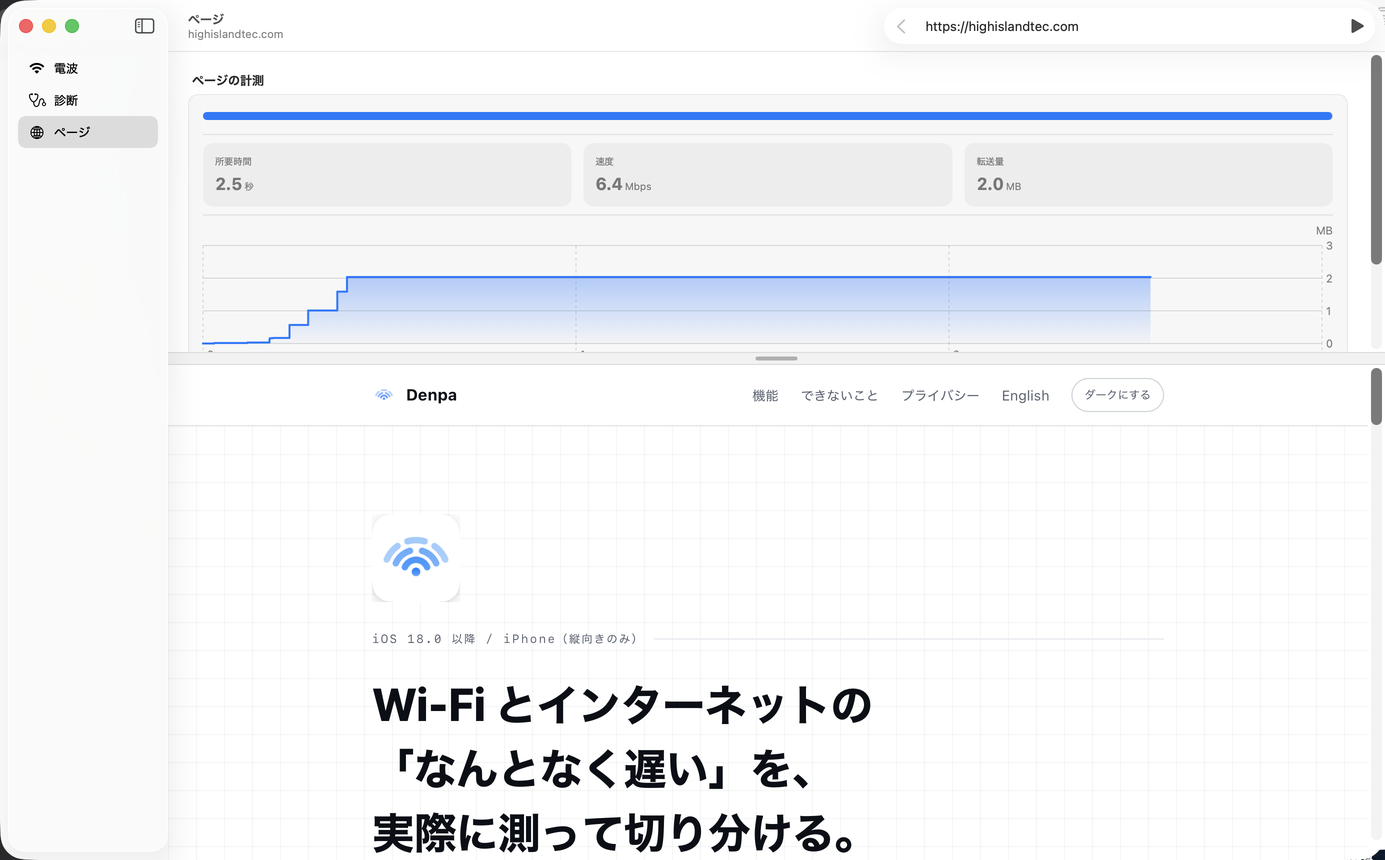Click the headline line "Wi-Fi とインターネットの"
This screenshot has width=1385, height=860.
(x=622, y=706)
